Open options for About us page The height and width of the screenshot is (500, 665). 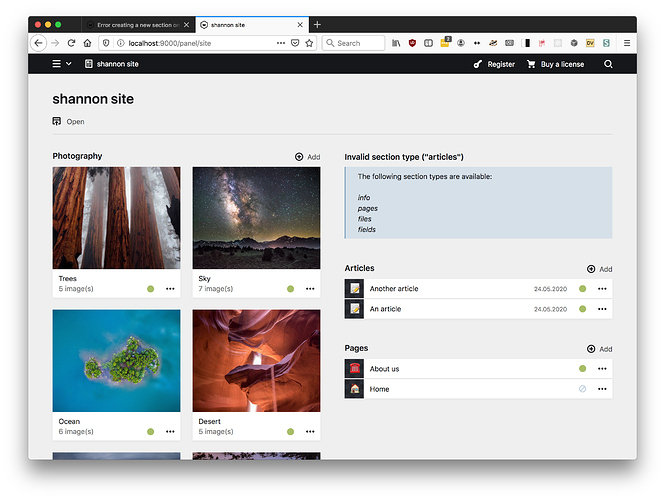coord(602,369)
